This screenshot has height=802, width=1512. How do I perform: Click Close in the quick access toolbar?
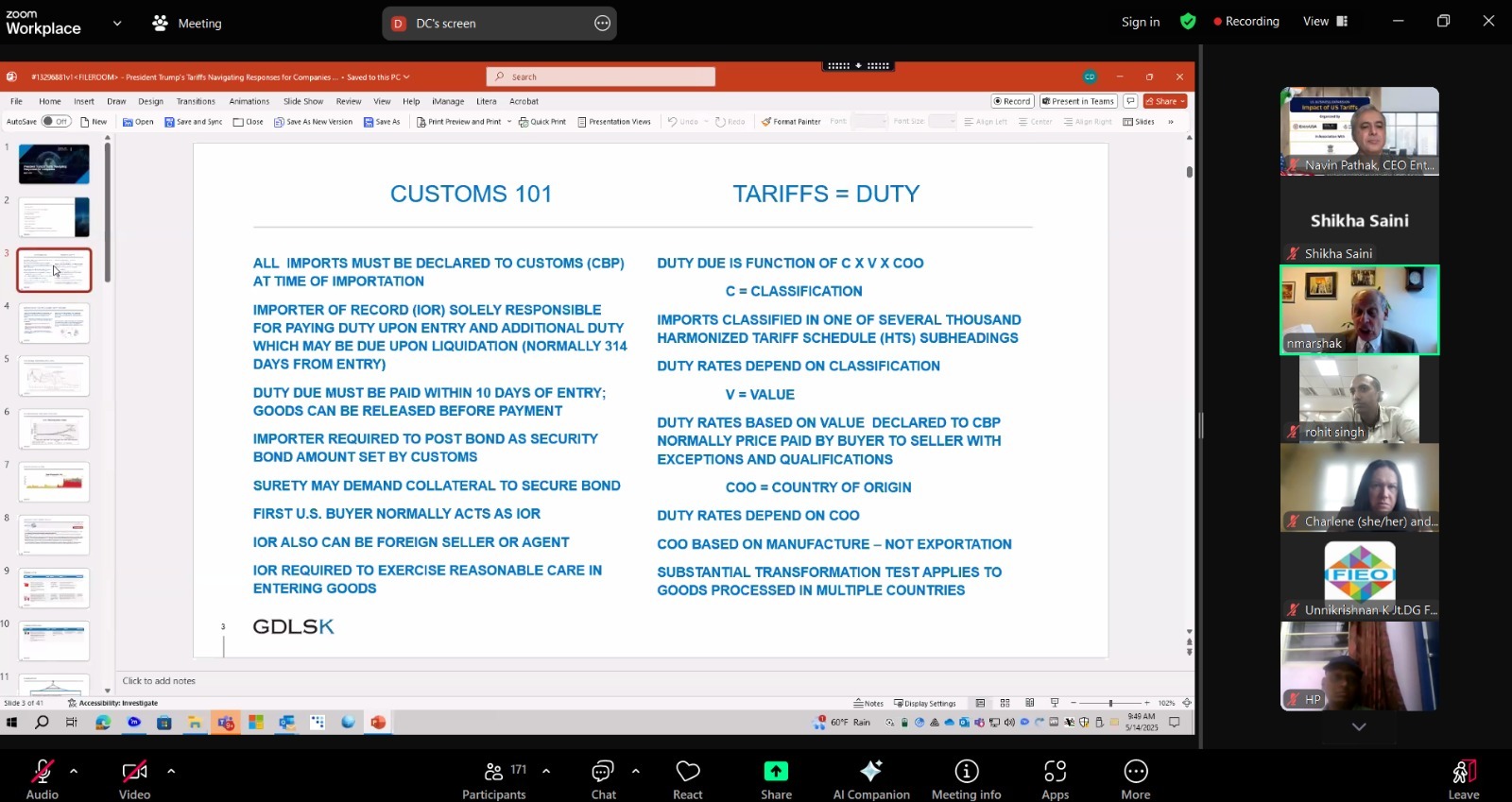[249, 122]
